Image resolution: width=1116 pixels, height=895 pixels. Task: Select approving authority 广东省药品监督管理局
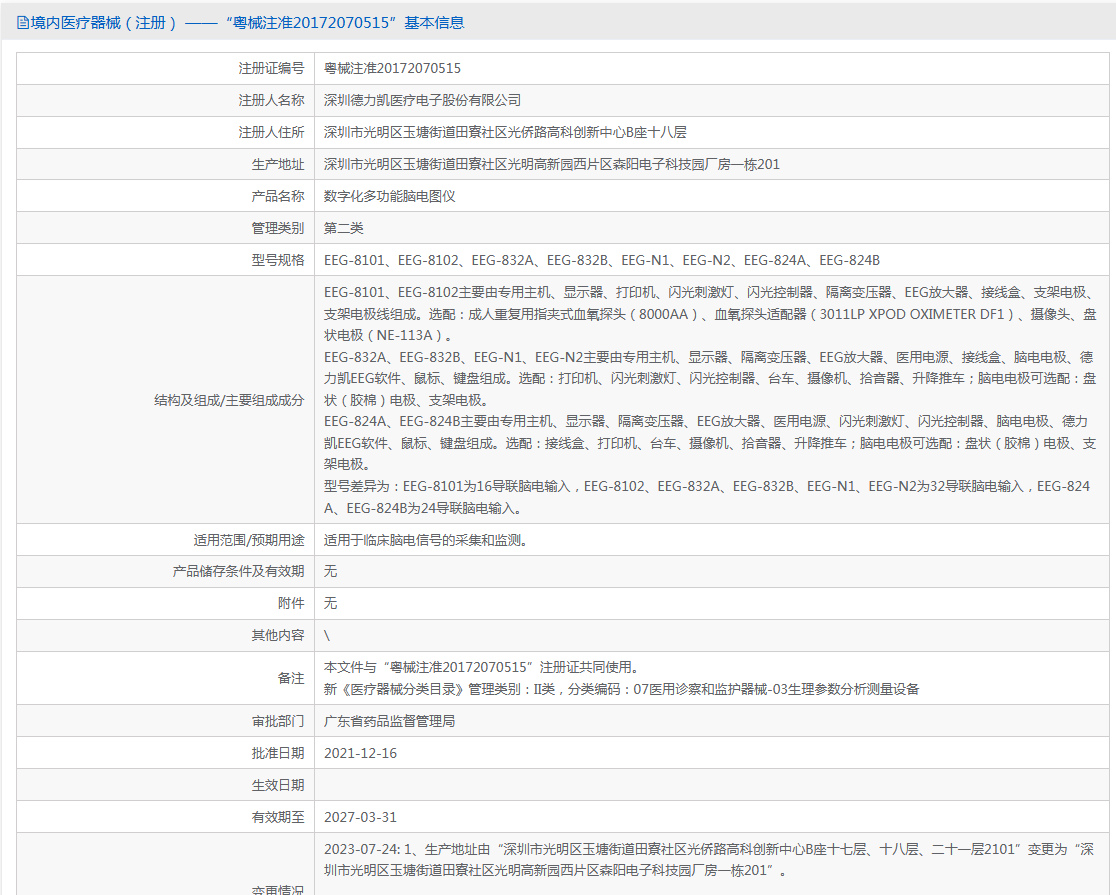pos(389,721)
